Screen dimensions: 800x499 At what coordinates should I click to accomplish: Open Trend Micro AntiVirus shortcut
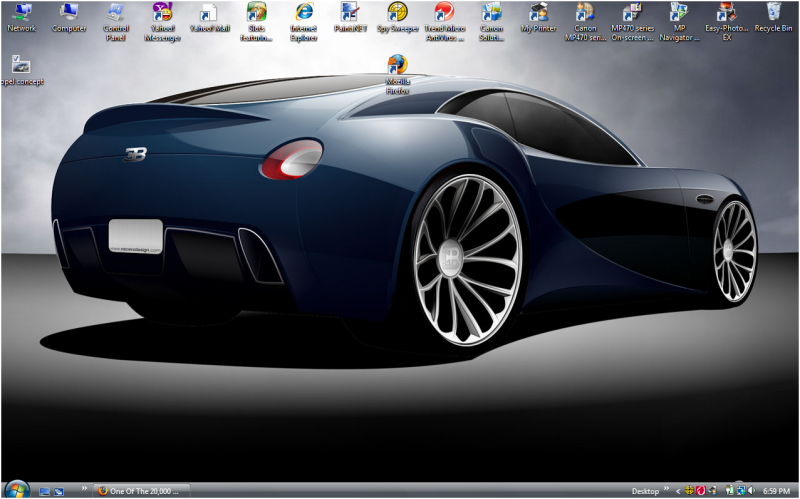pyautogui.click(x=444, y=14)
